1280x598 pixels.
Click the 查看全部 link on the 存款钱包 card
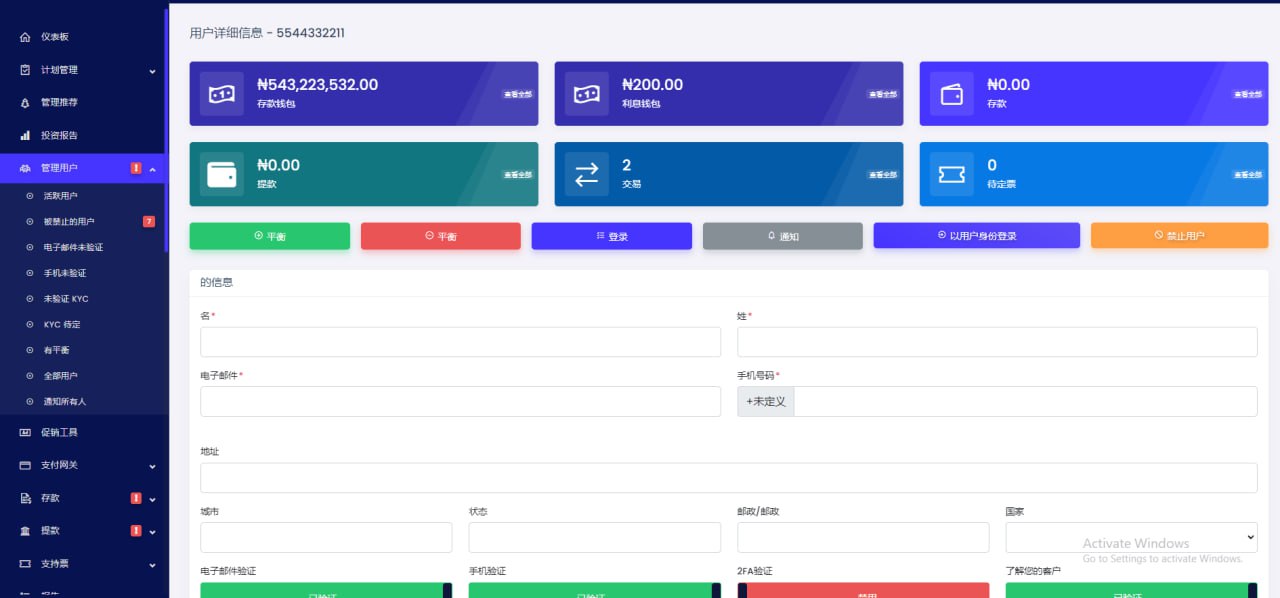(x=517, y=94)
